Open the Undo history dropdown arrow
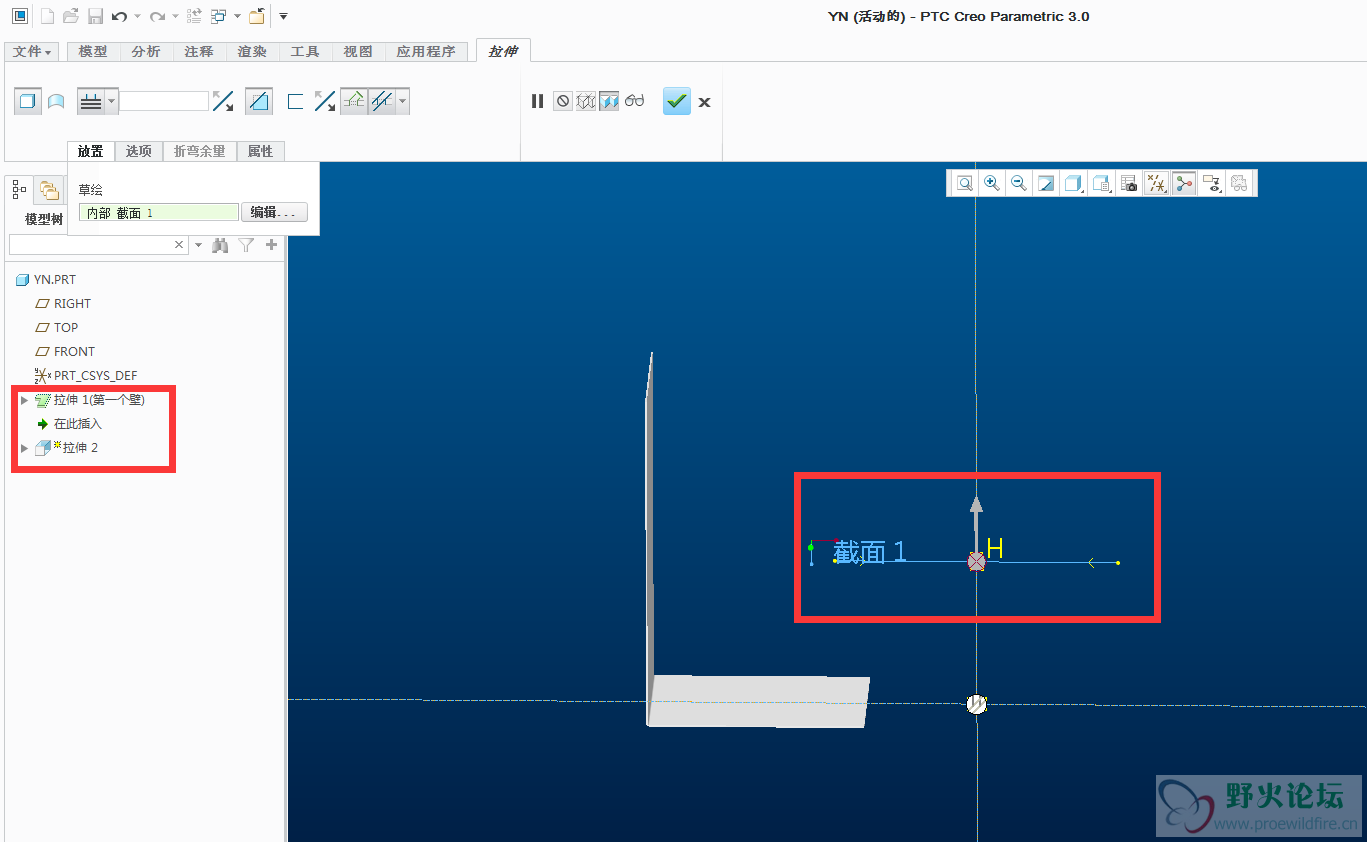 [137, 17]
